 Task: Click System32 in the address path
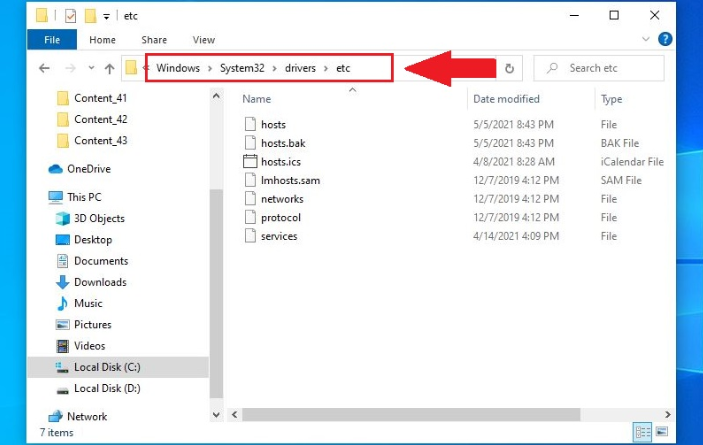(x=242, y=68)
